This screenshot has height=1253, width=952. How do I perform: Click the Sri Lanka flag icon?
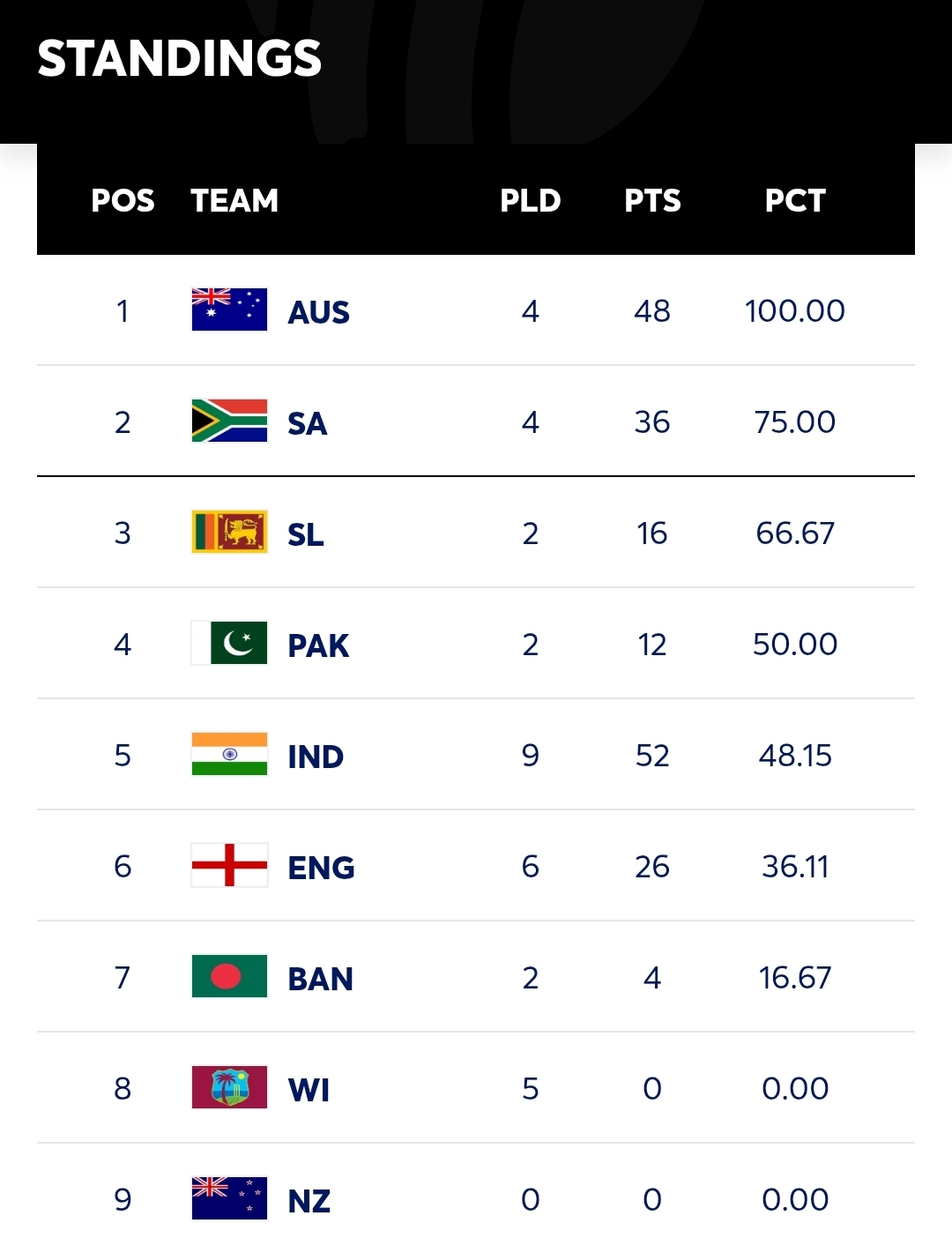click(x=229, y=533)
